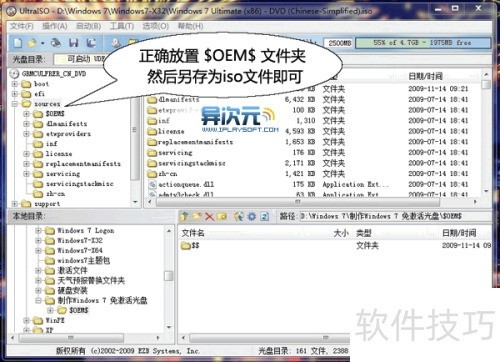Sort local list by 类型 column

363,233
